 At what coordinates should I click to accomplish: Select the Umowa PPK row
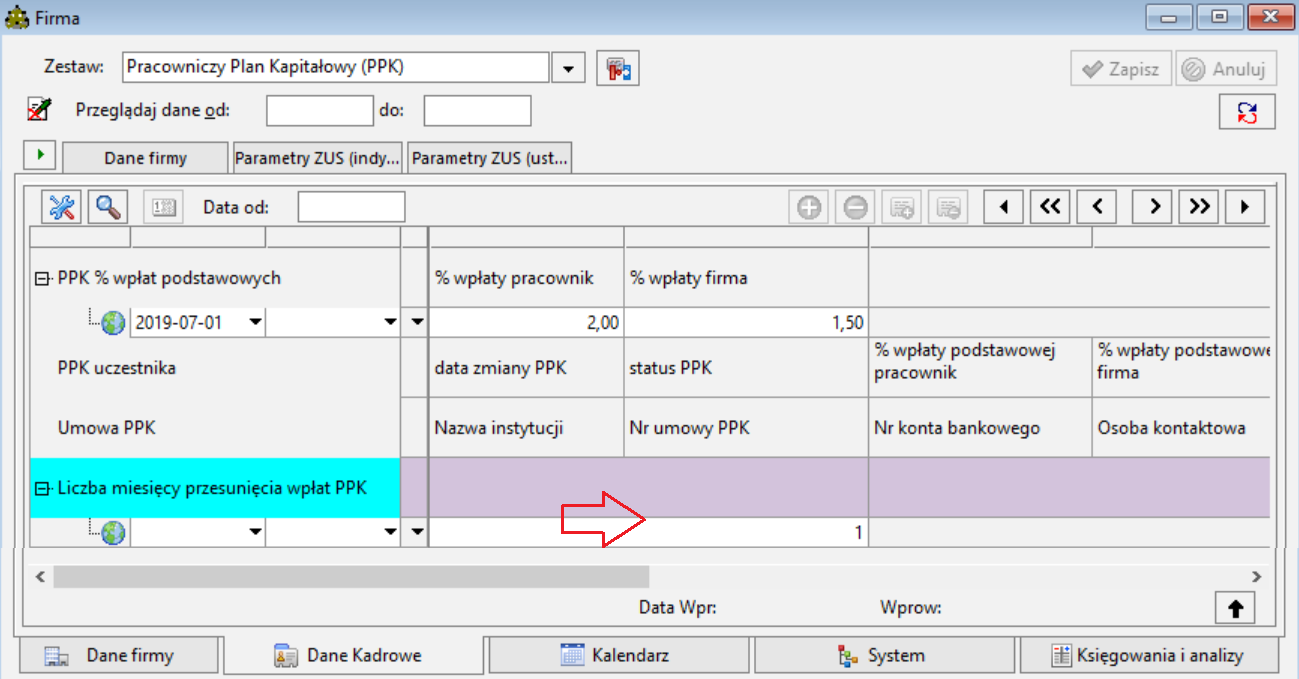(214, 428)
